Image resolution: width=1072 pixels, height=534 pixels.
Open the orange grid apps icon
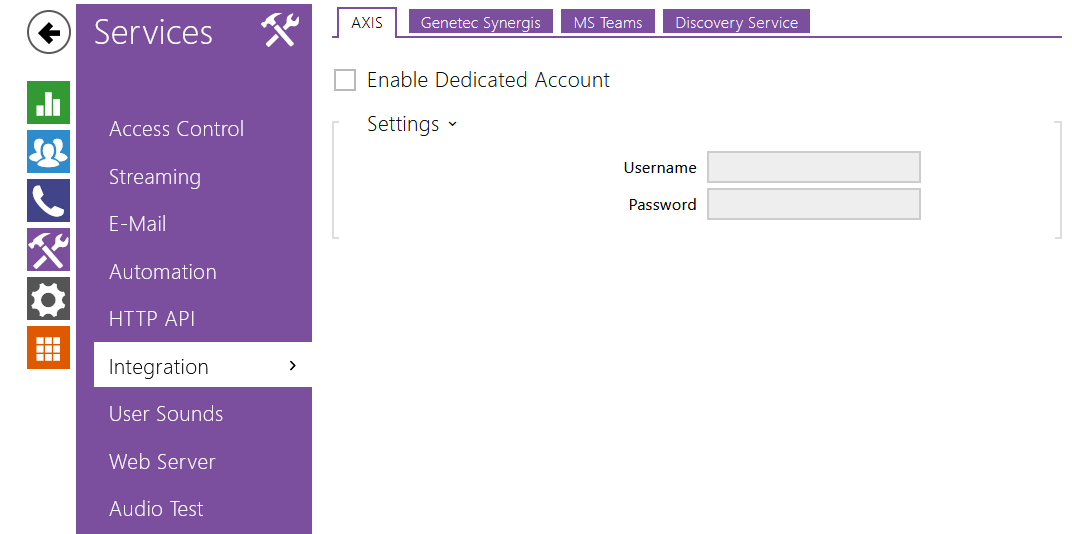tap(48, 348)
